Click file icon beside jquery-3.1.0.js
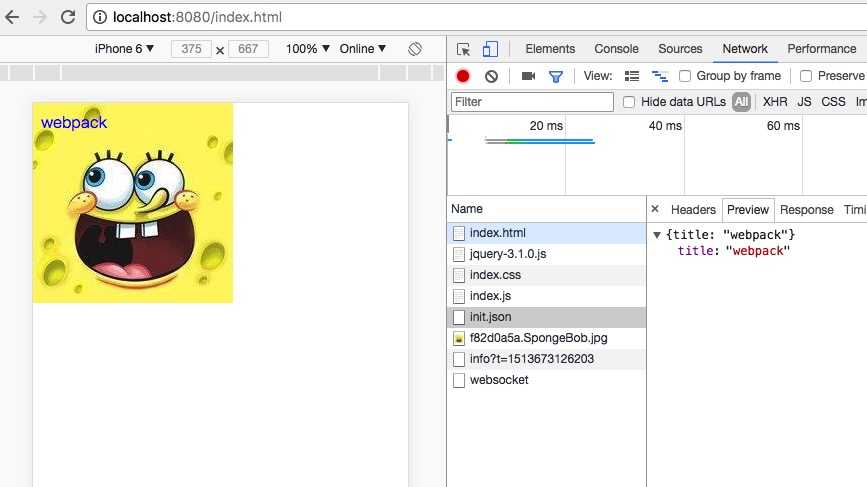Screen dimensions: 867x487 pyautogui.click(x=459, y=254)
